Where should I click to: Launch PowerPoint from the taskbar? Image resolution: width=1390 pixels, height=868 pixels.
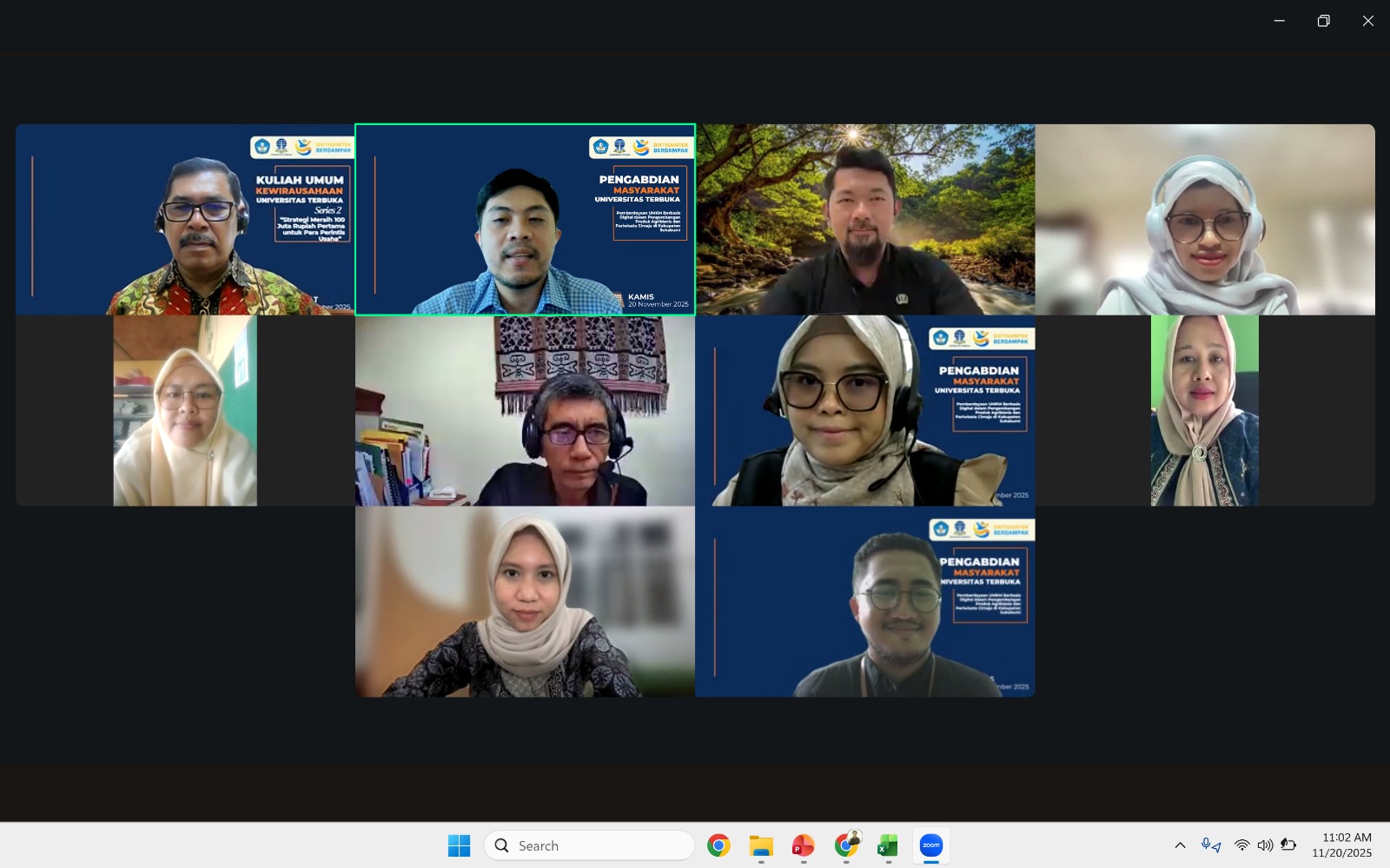(x=801, y=845)
